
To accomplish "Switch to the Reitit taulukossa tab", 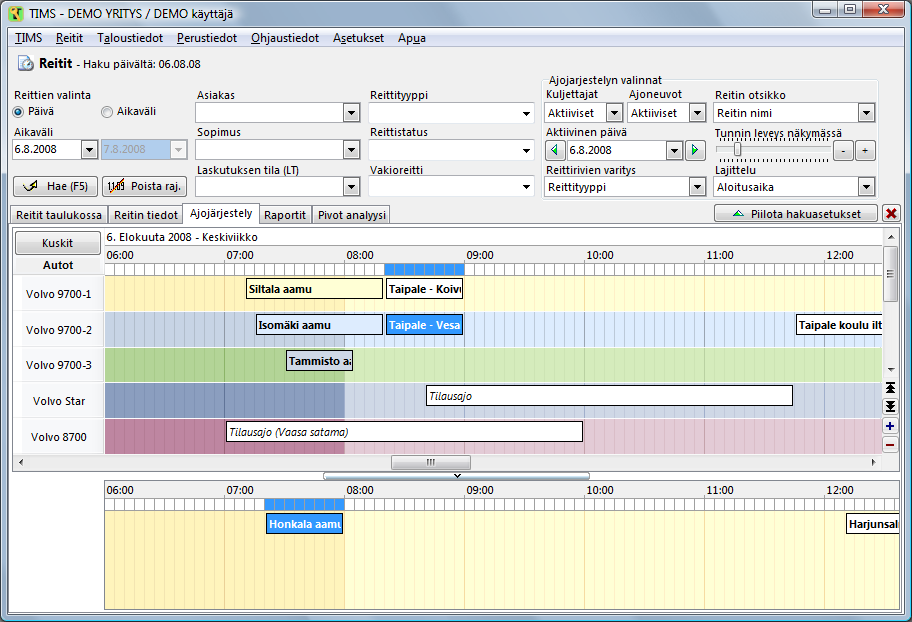I will click(x=59, y=215).
